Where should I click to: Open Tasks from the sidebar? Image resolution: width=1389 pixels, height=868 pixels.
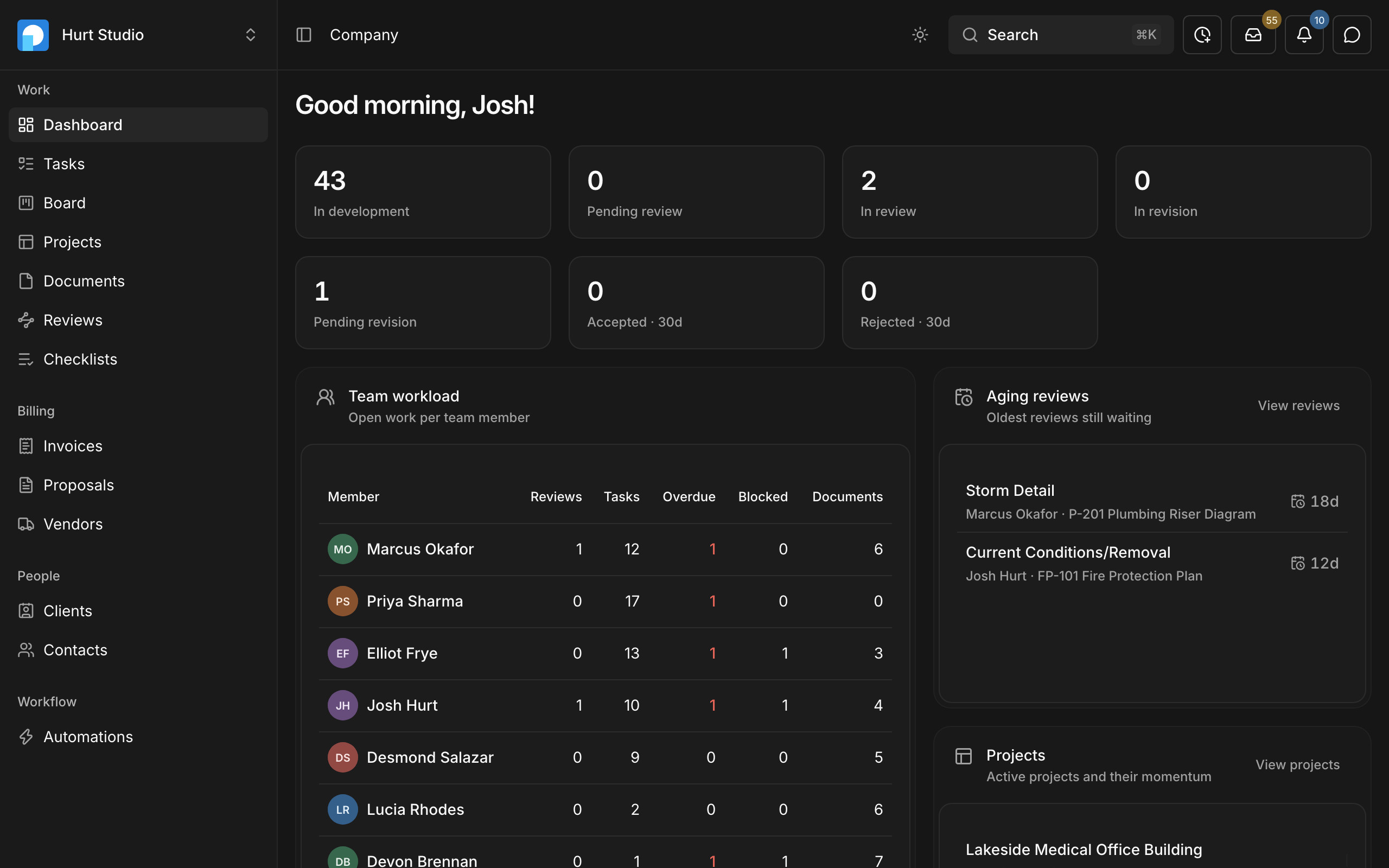(138, 164)
